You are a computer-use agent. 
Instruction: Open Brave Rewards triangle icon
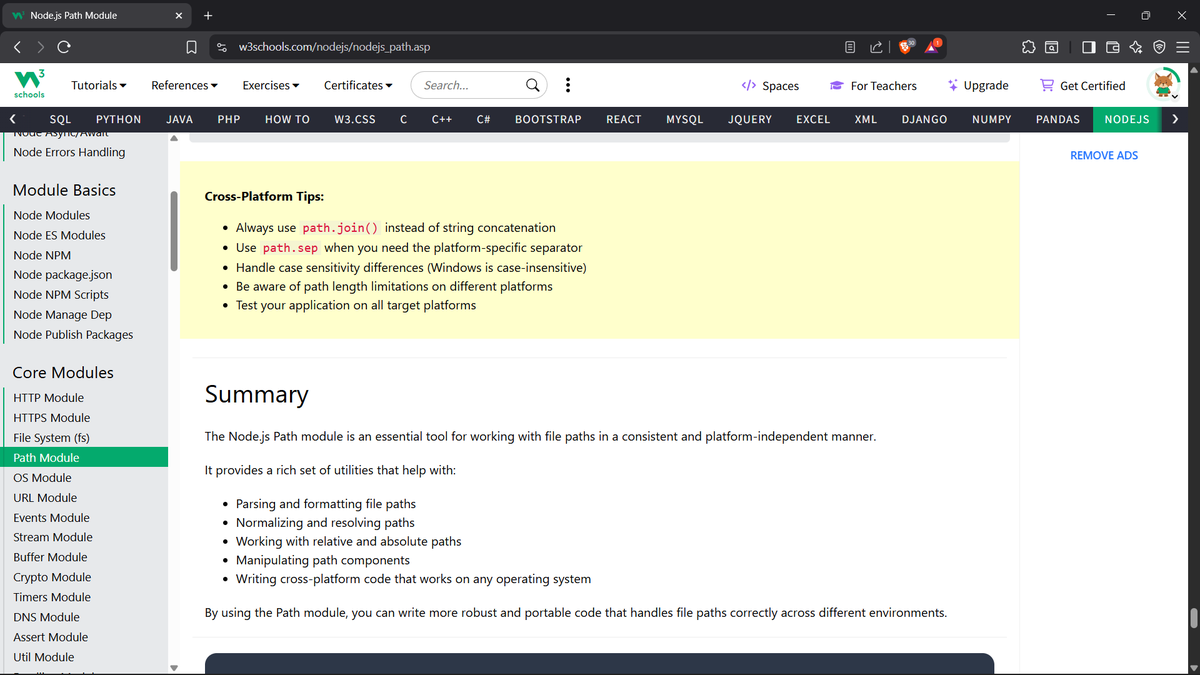coord(934,46)
